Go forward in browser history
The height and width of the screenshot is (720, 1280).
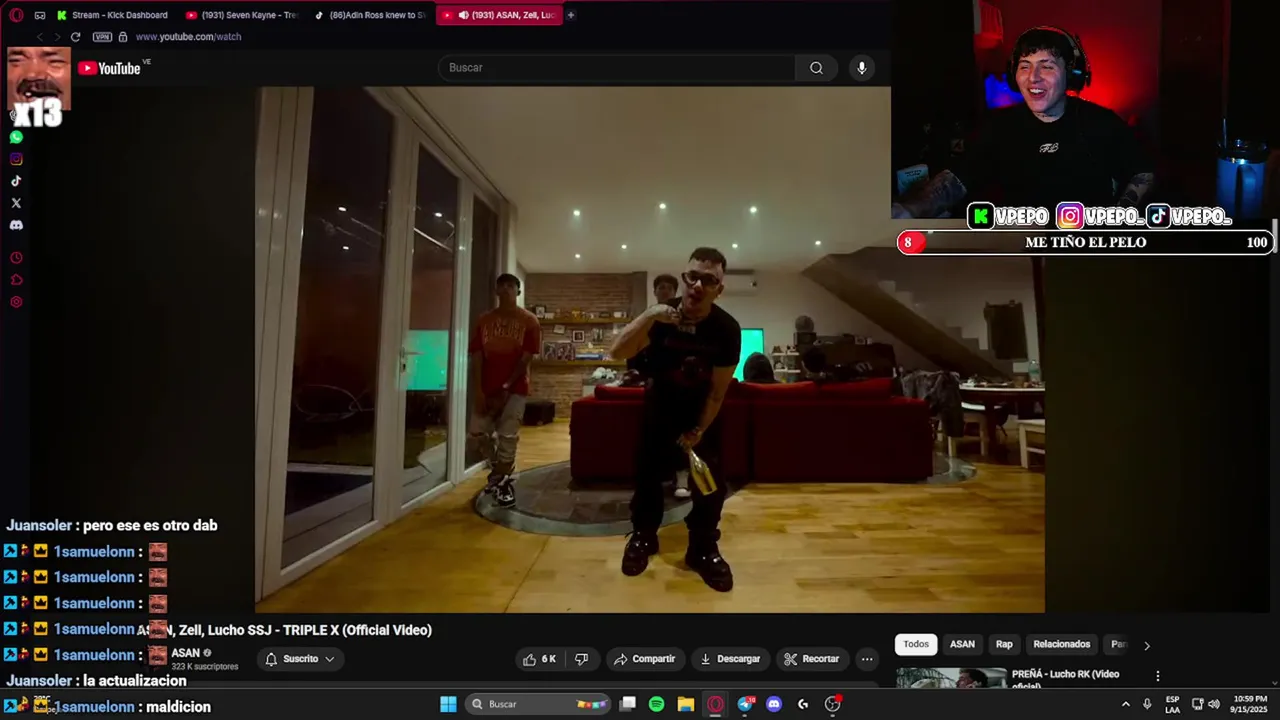57,37
